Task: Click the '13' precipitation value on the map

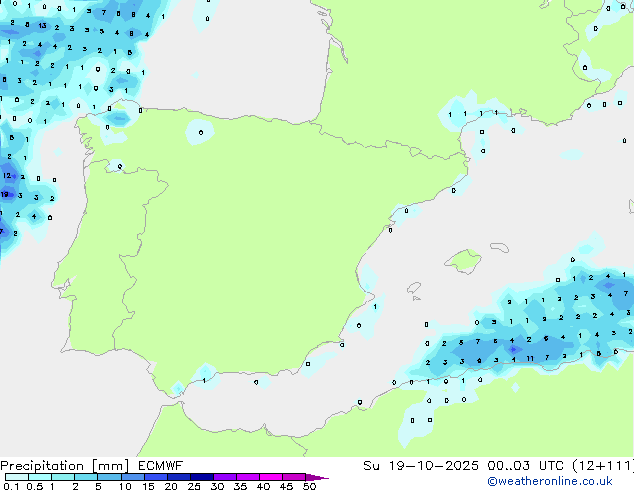Action: point(42,25)
